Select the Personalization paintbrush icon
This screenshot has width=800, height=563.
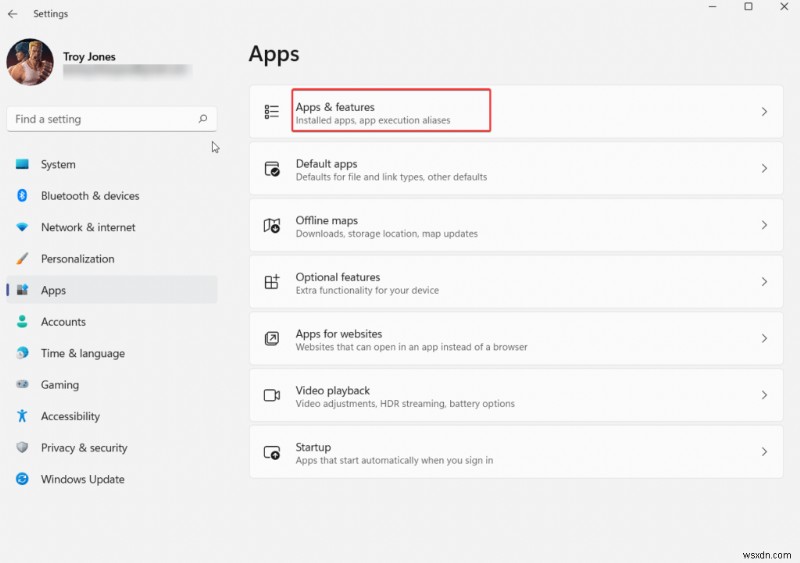pyautogui.click(x=22, y=259)
